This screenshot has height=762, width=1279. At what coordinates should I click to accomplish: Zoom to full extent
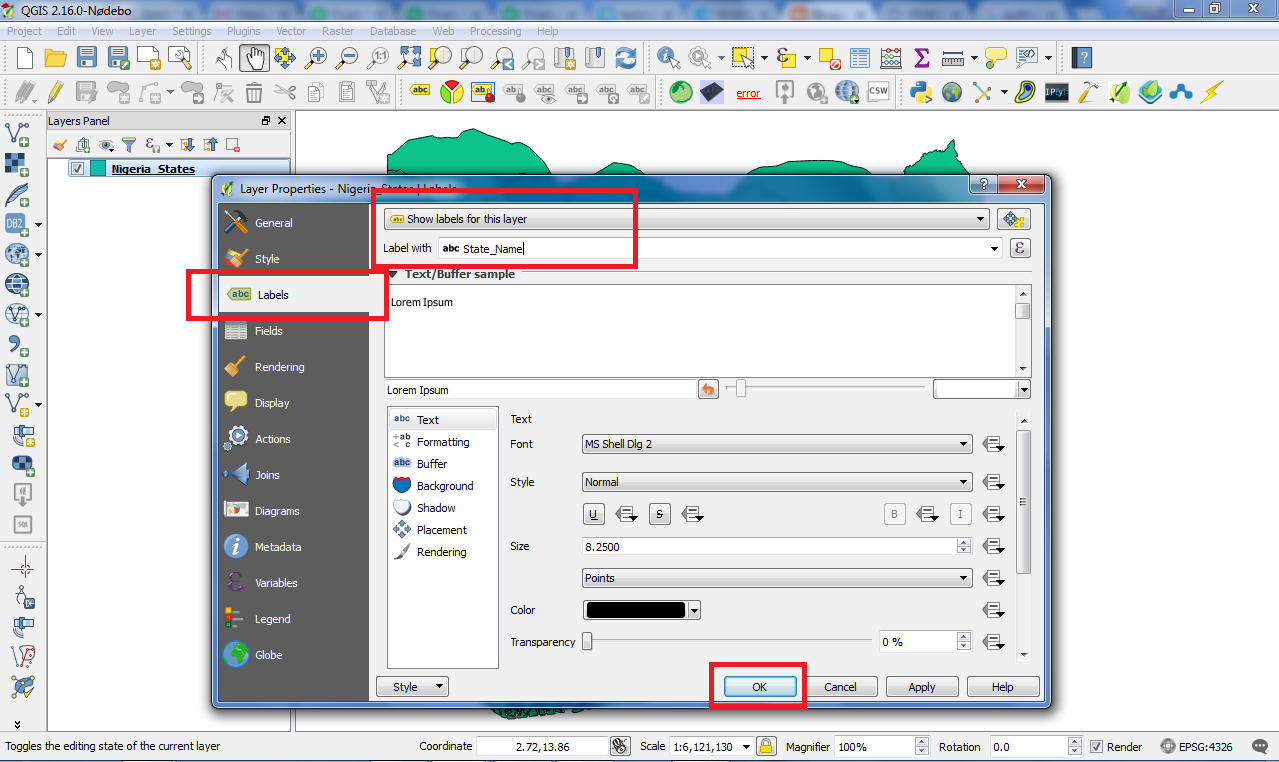point(410,57)
